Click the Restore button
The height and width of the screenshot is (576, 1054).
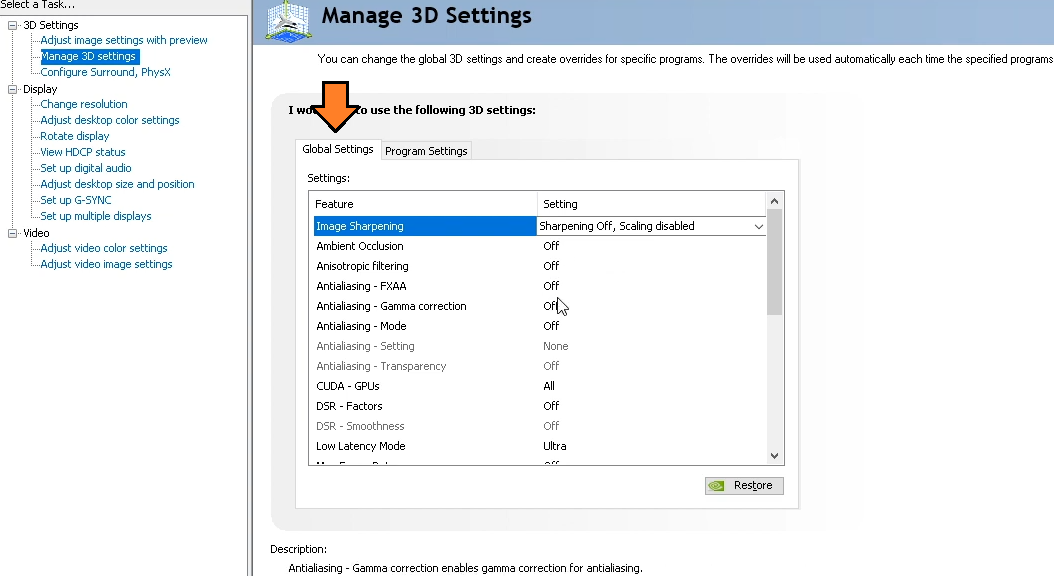coord(744,485)
